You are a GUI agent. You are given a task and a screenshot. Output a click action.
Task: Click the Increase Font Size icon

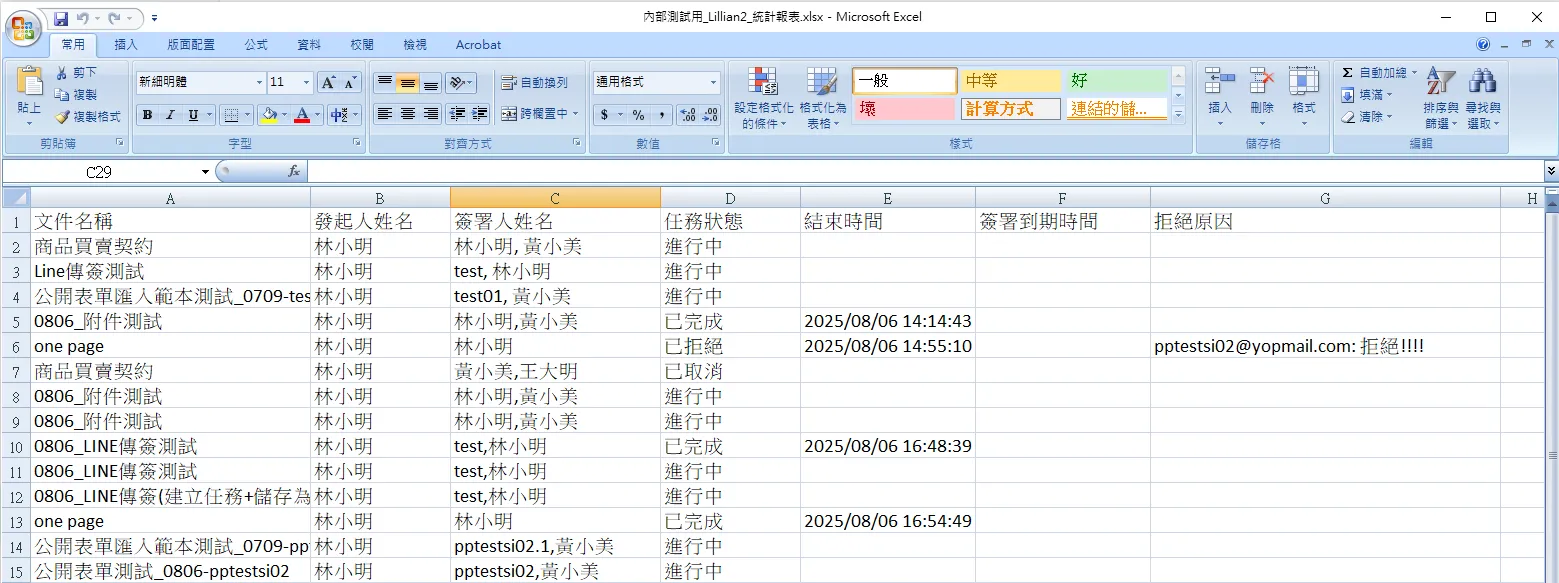pos(328,82)
